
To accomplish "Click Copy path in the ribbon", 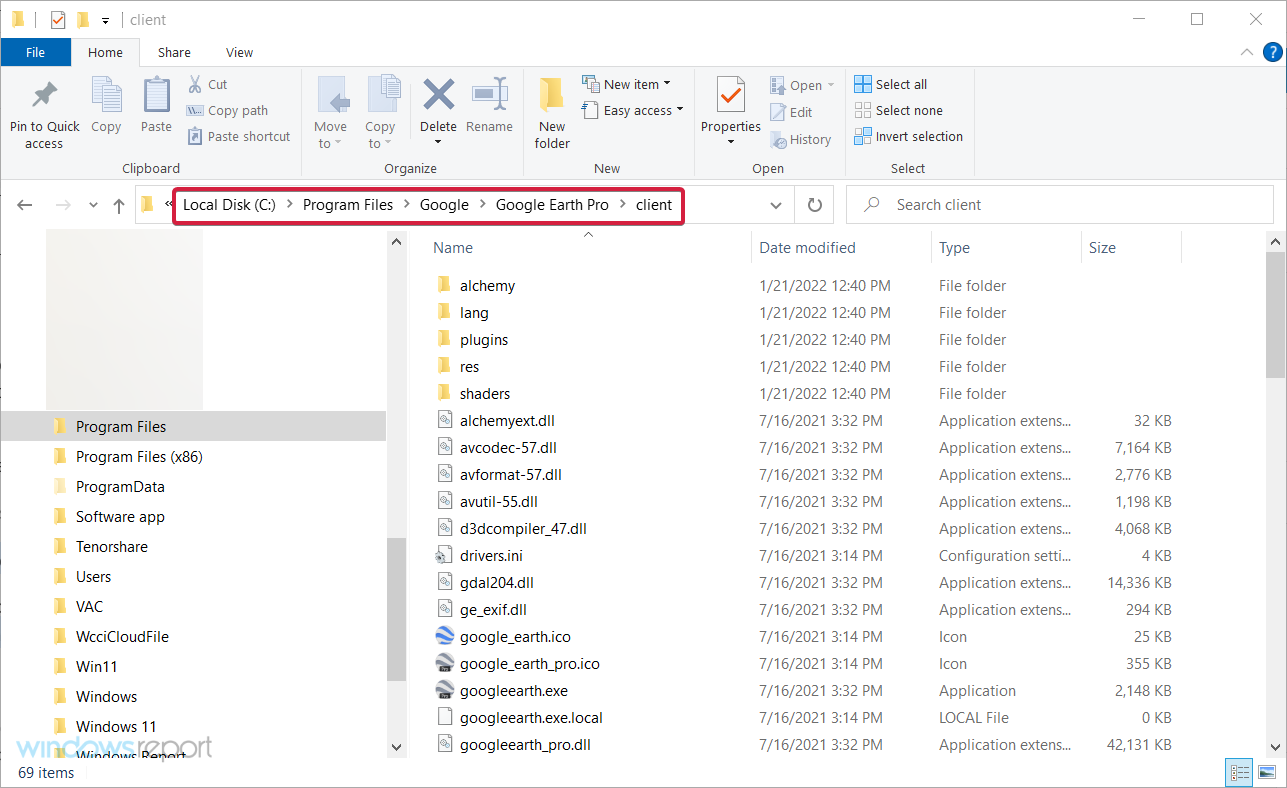I will [x=228, y=111].
